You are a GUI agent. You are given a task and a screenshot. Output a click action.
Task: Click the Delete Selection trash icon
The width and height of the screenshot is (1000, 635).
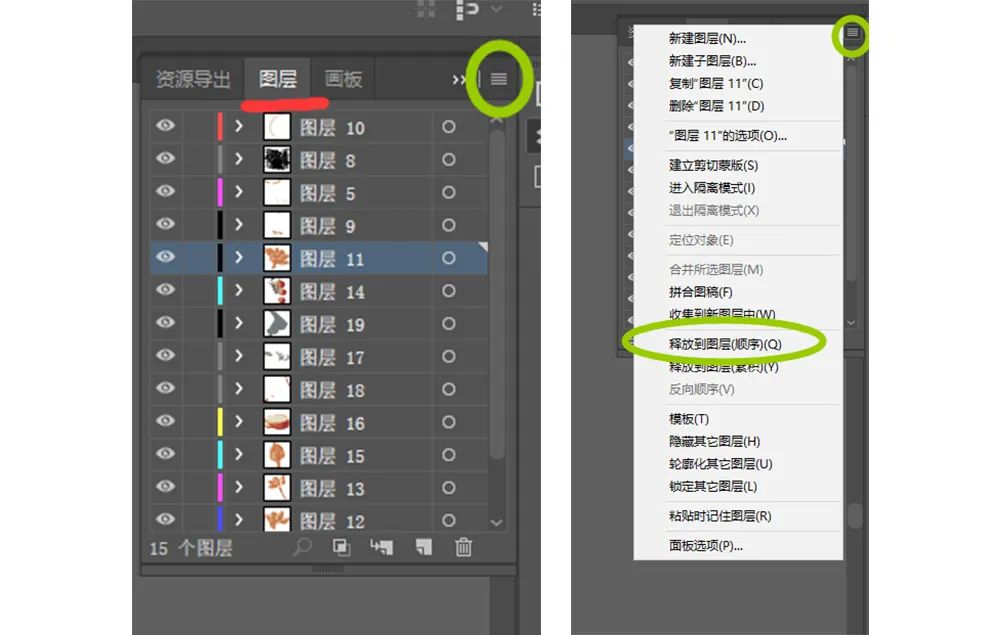[462, 549]
